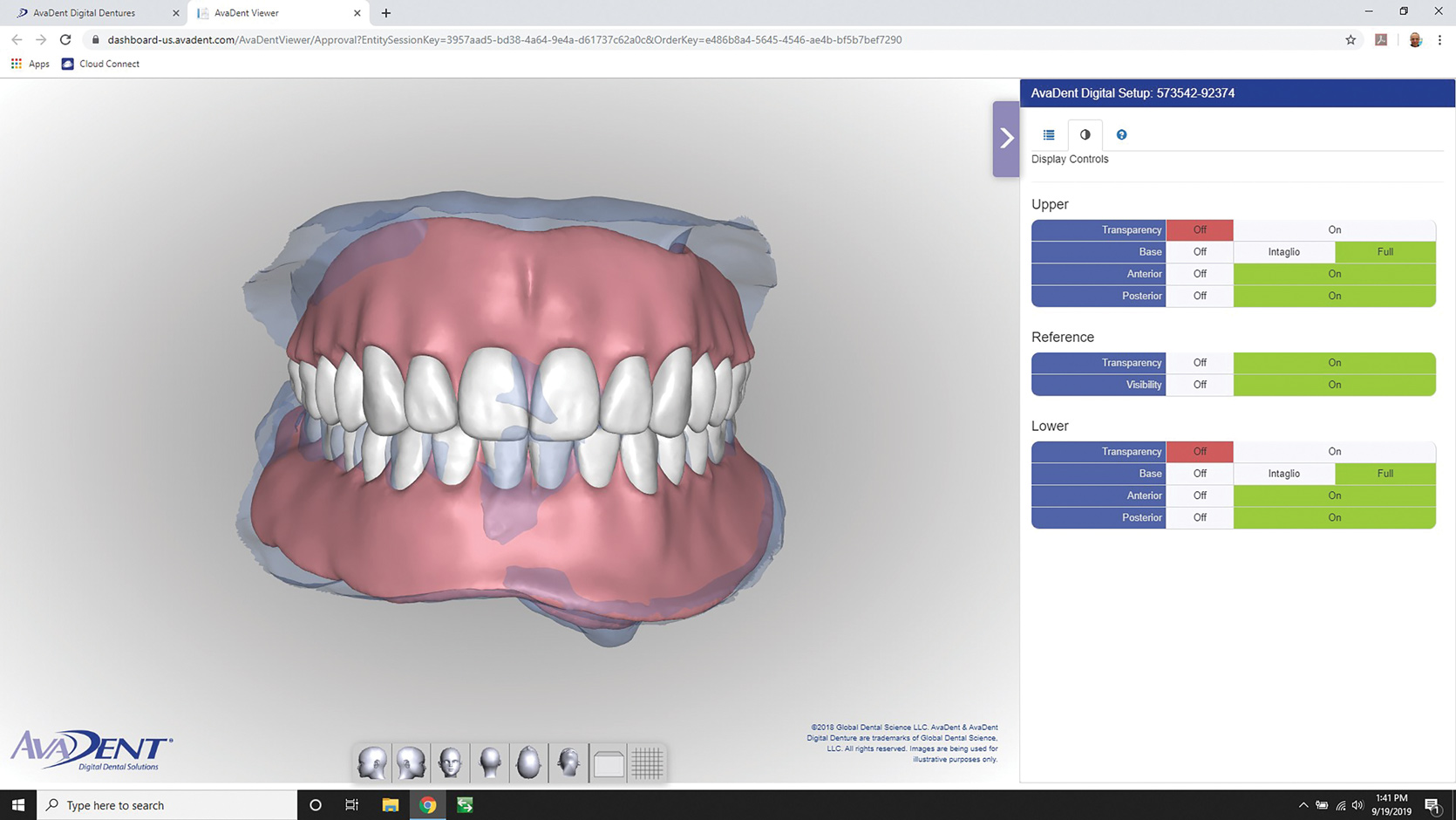Open the Chrome three-dot menu

tap(1439, 39)
